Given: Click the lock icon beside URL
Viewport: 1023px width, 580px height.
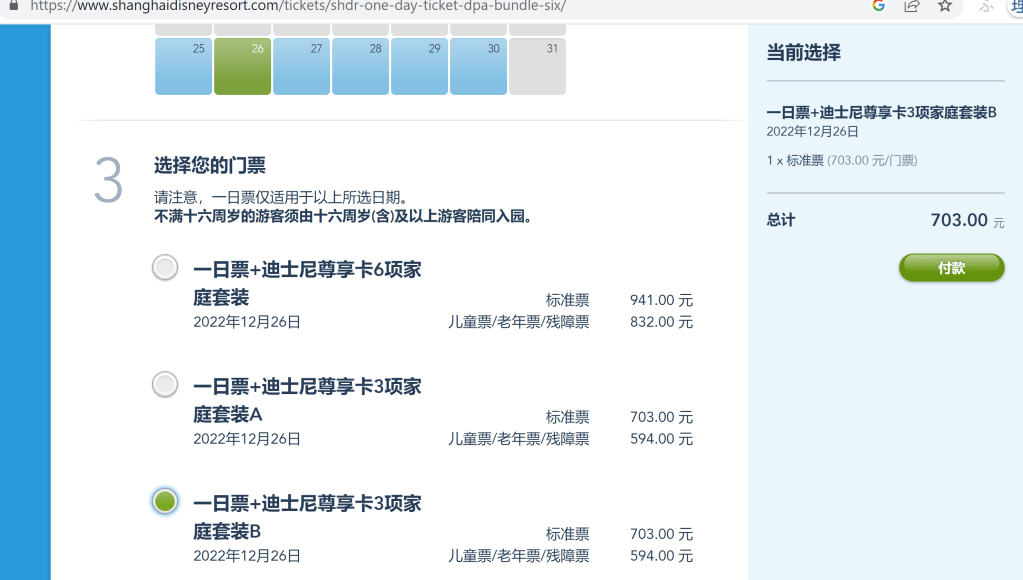Looking at the screenshot, I should [x=13, y=5].
